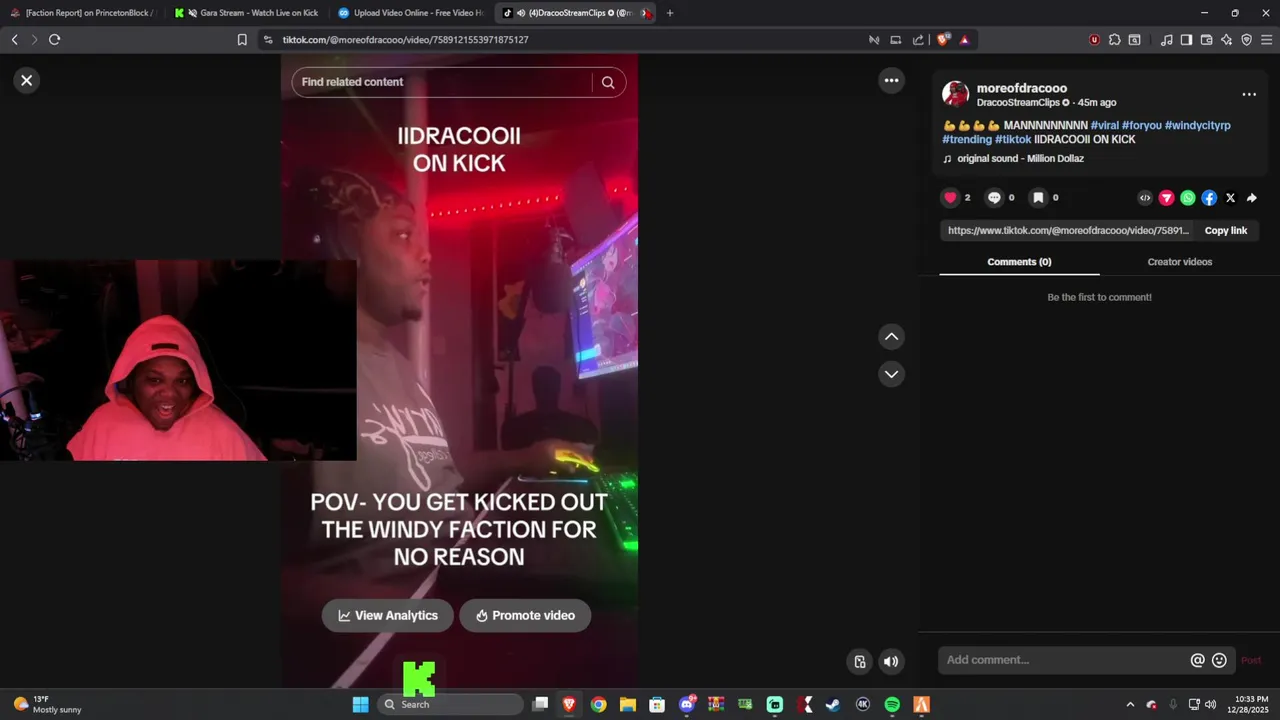Switch to the Upload Video Online tab
Screen dimensions: 1280x720
pos(410,13)
